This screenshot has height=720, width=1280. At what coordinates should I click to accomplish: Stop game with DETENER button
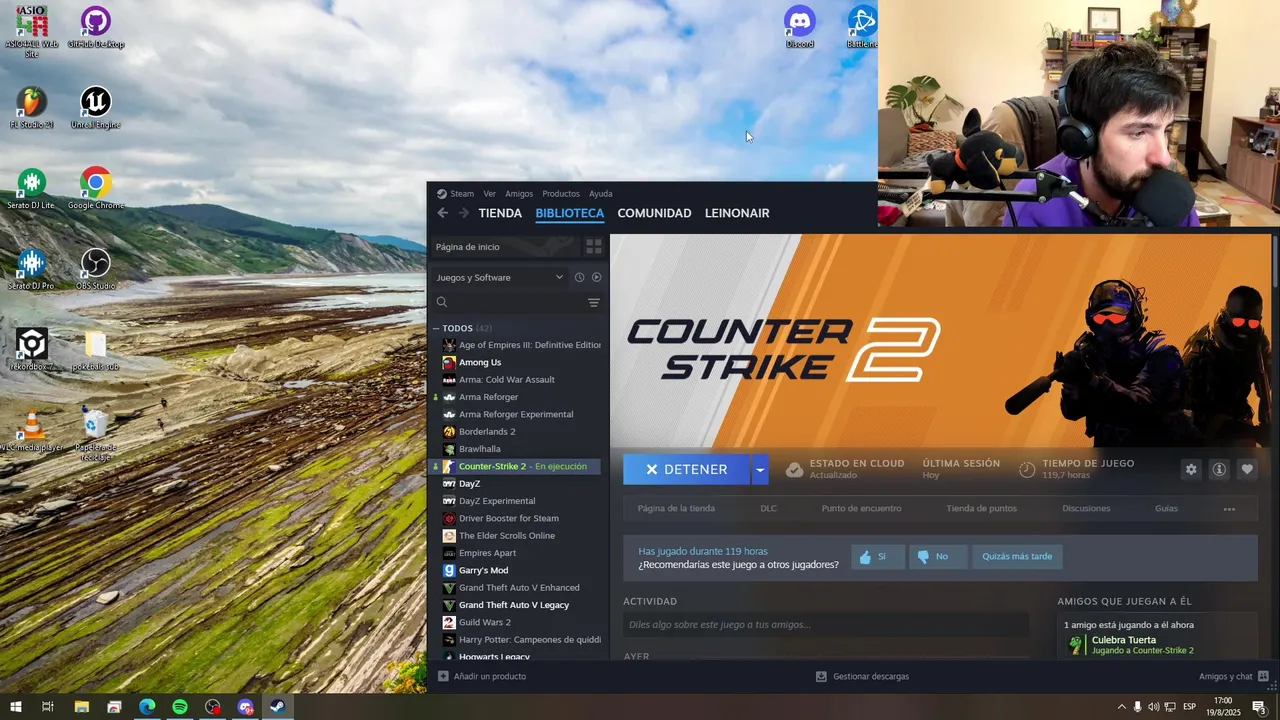pos(687,469)
